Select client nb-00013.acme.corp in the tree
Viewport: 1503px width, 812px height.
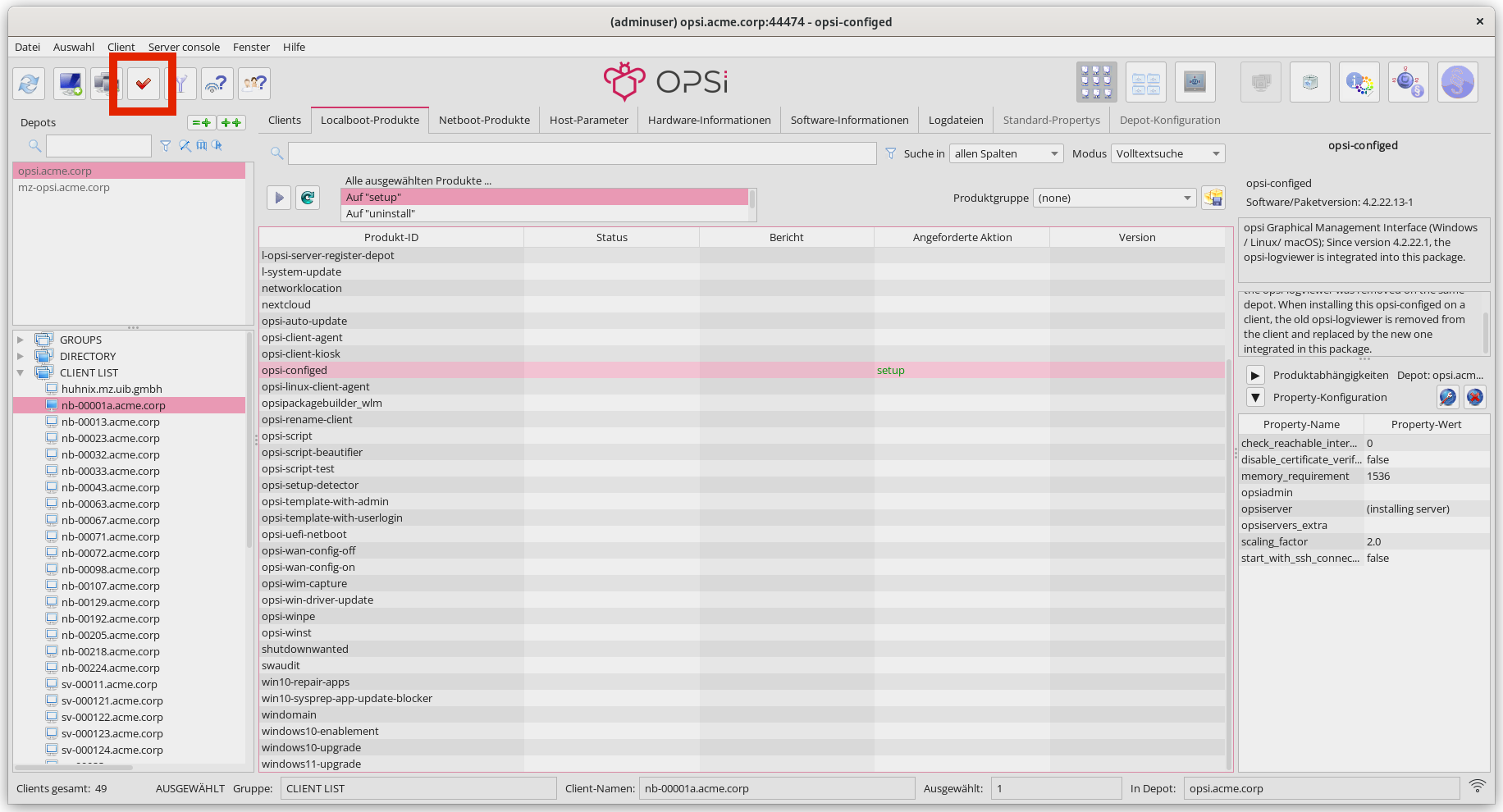(x=111, y=422)
